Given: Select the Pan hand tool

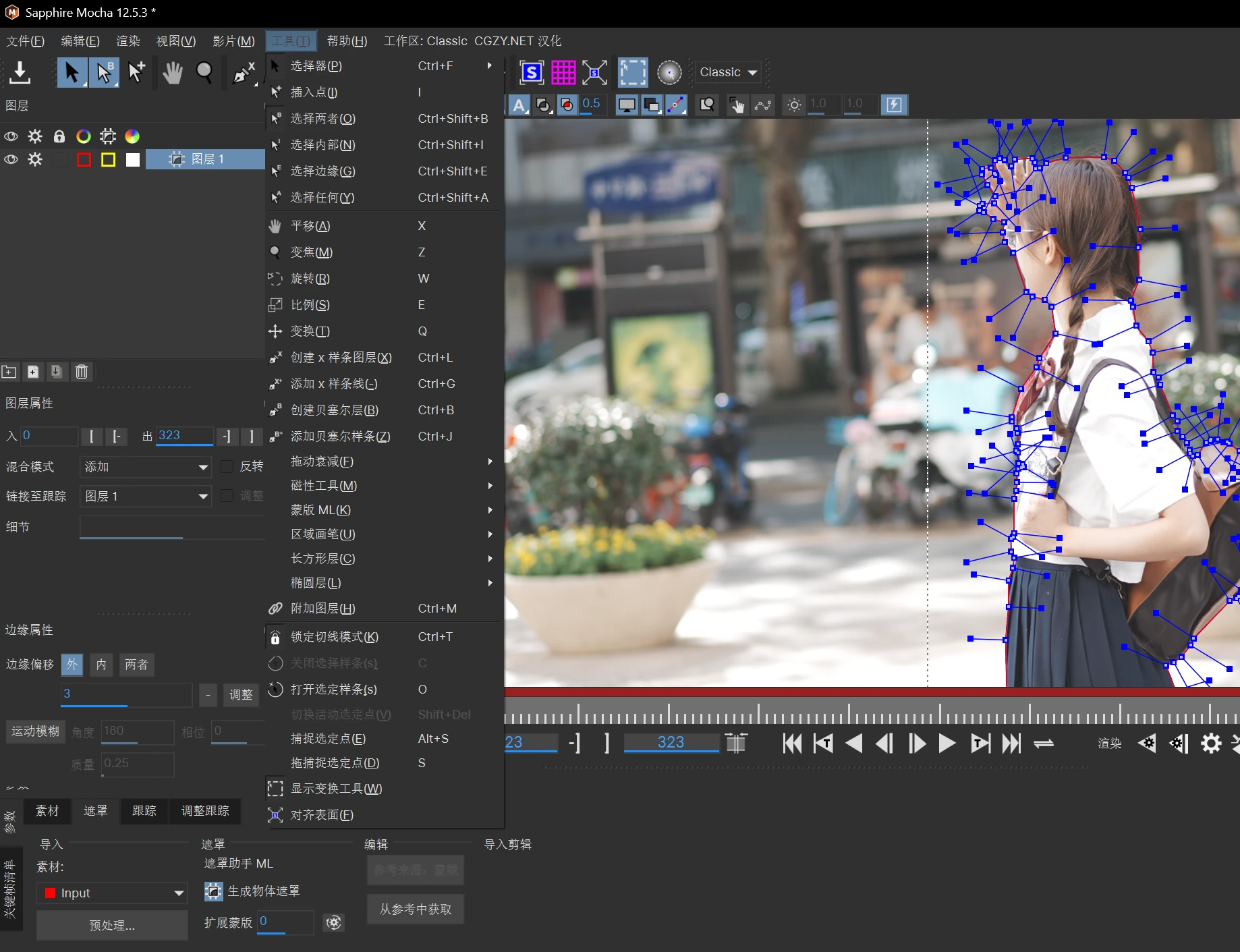Looking at the screenshot, I should (x=173, y=72).
